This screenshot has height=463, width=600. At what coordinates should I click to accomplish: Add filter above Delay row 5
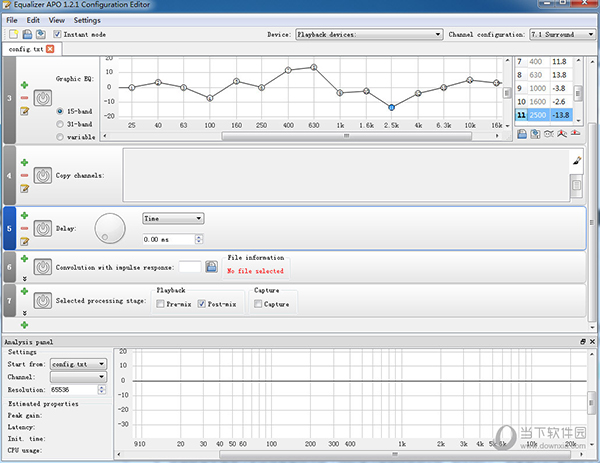pyautogui.click(x=24, y=215)
